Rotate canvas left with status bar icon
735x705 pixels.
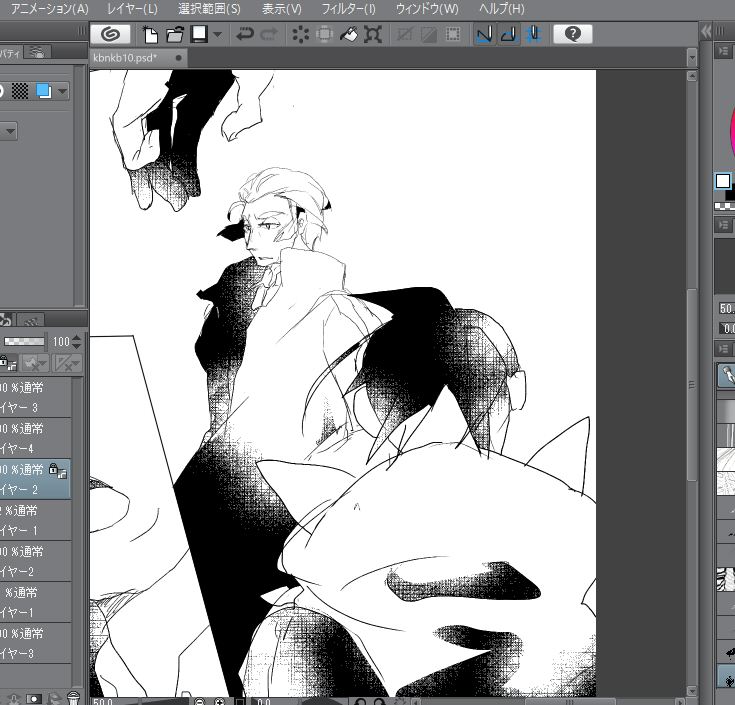[x=360, y=701]
